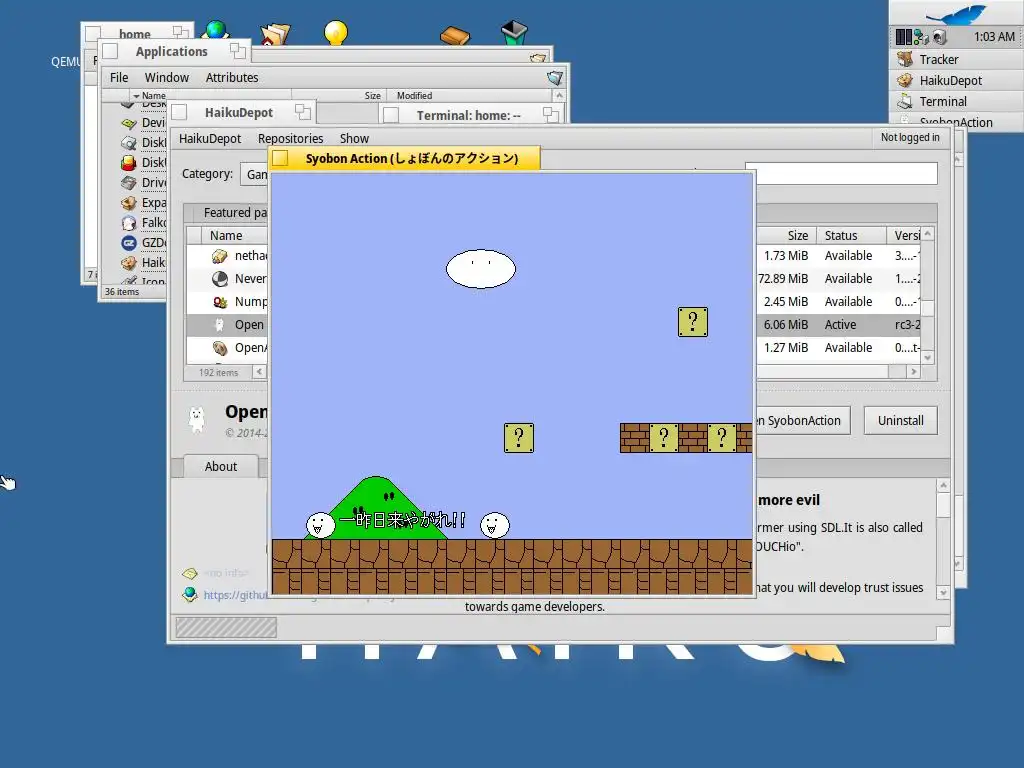Click the striped progress bar at bottom
The height and width of the screenshot is (768, 1024).
[226, 628]
